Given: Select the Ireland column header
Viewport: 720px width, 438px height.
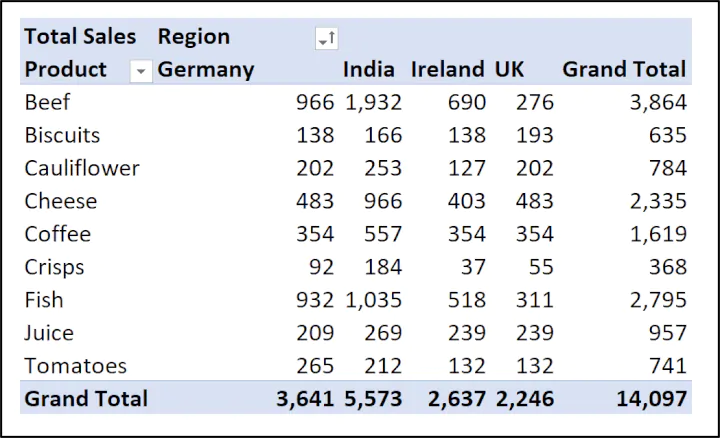Looking at the screenshot, I should pos(447,70).
